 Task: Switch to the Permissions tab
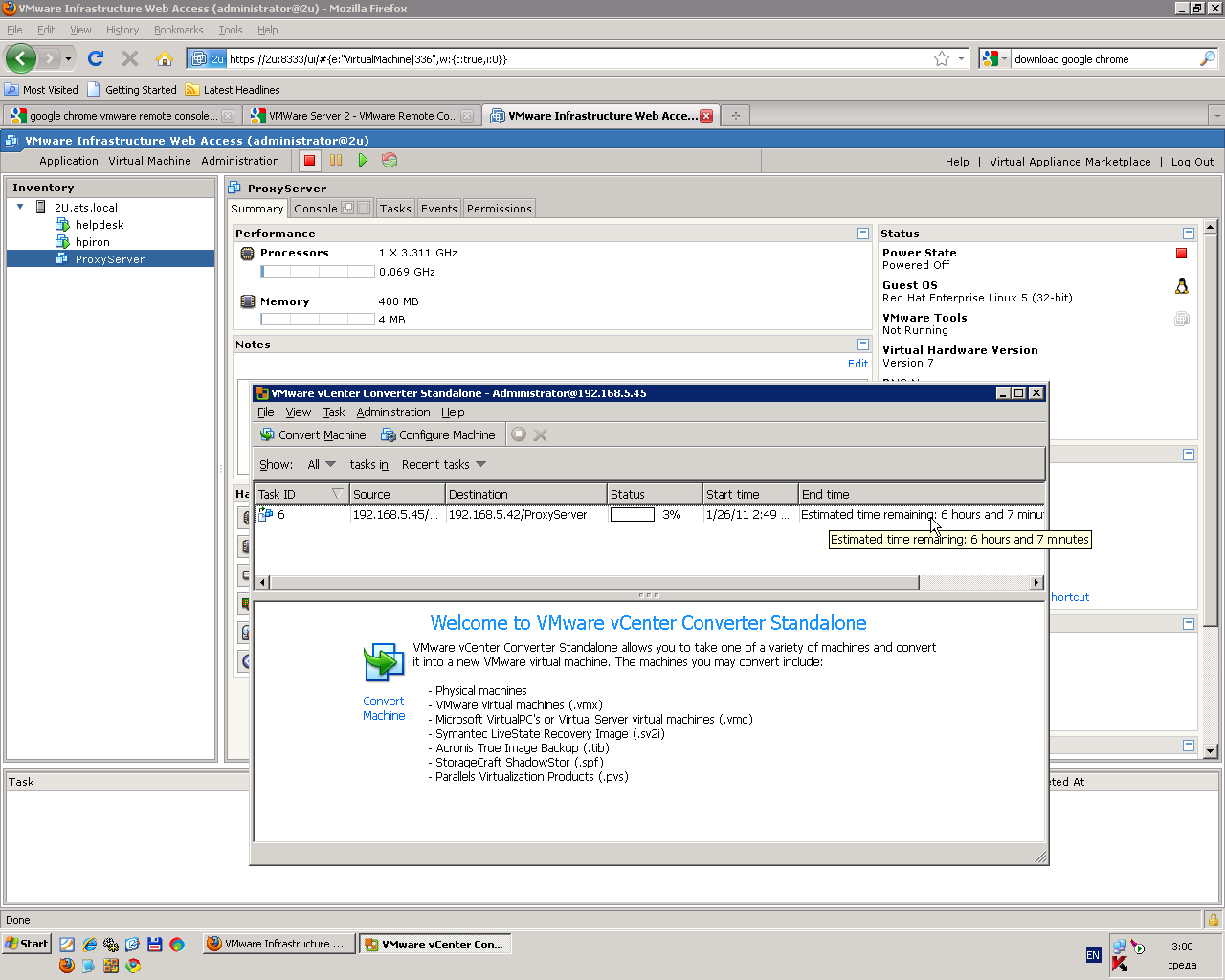pyautogui.click(x=500, y=209)
